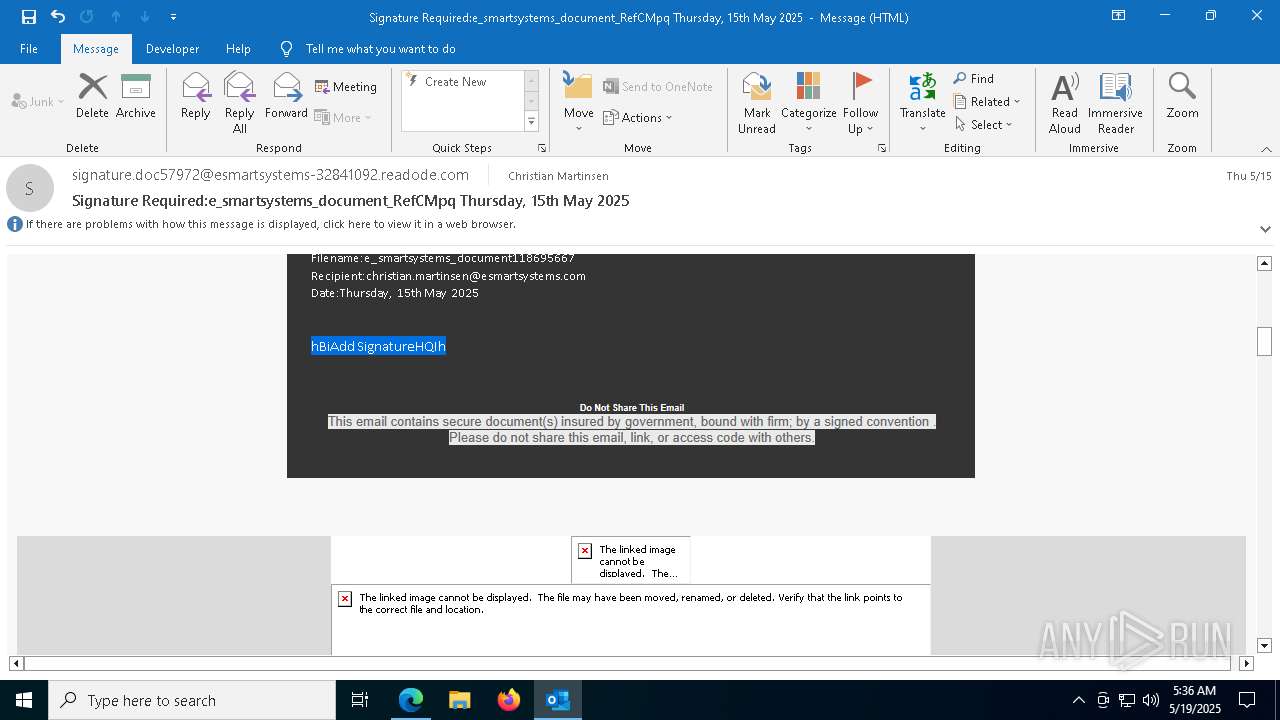The width and height of the screenshot is (1280, 720).
Task: Open the Customize Quick Access Toolbar dropdown
Action: 174,16
